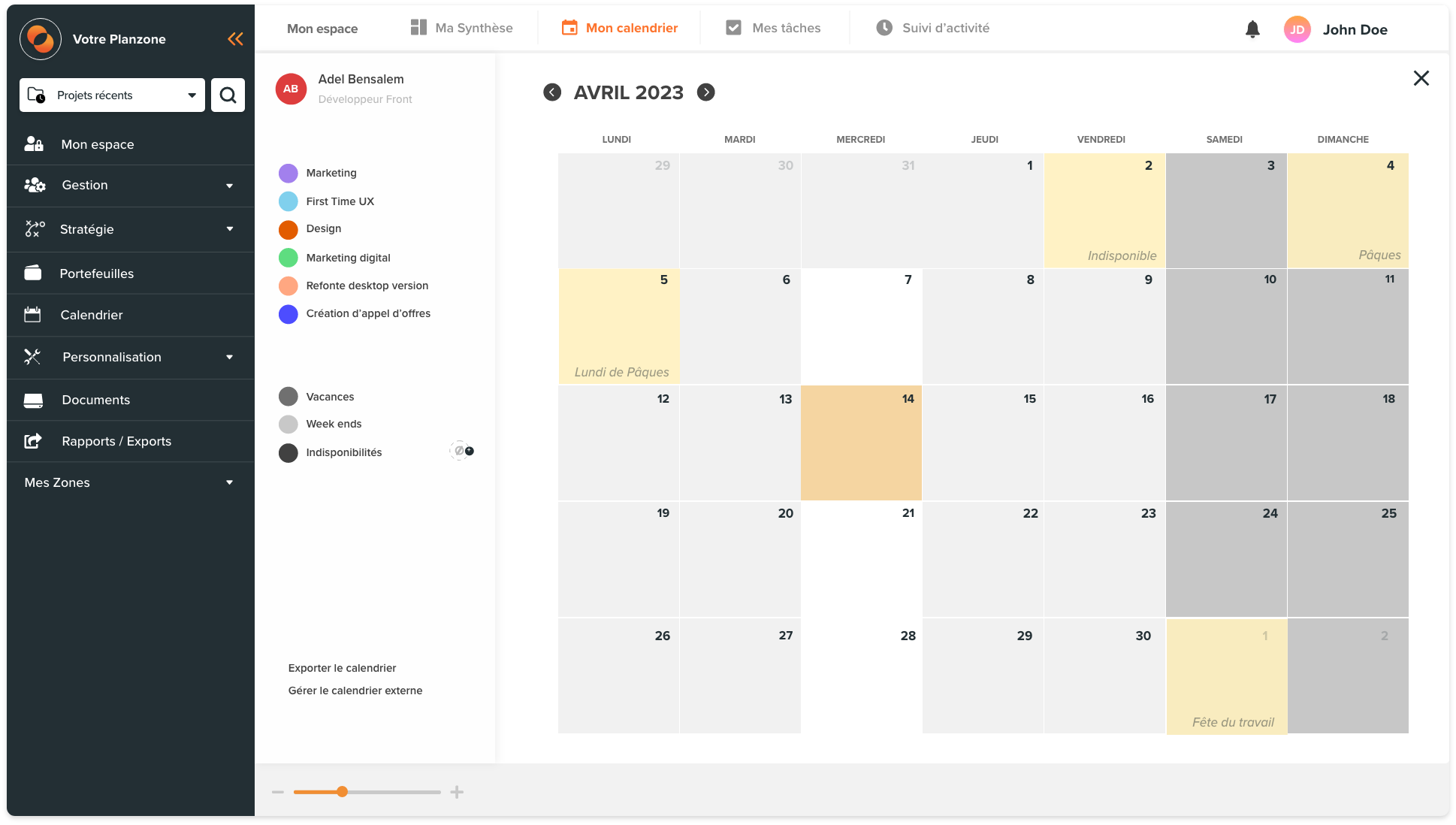Click Gérer le calendrier externe link
This screenshot has width=1456, height=825.
(355, 691)
